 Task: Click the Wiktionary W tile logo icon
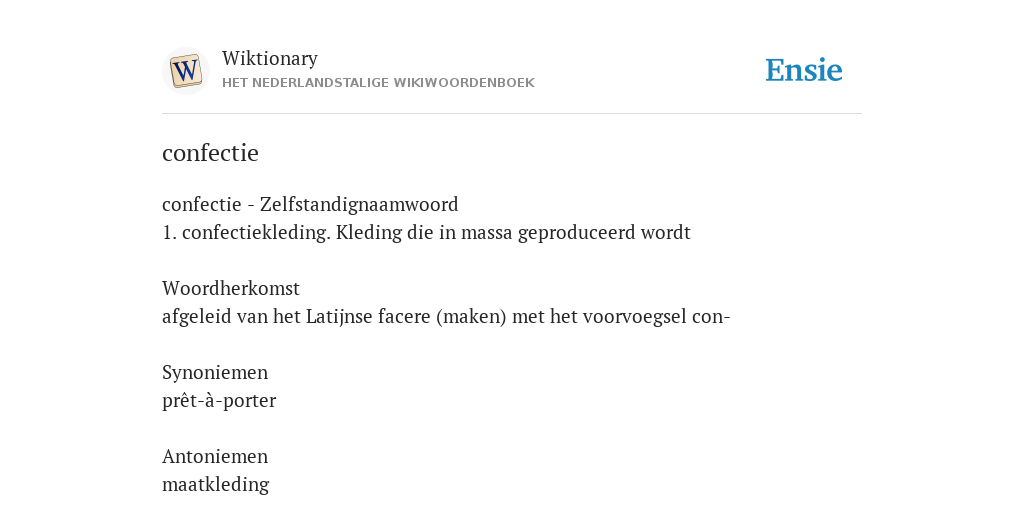click(x=185, y=71)
